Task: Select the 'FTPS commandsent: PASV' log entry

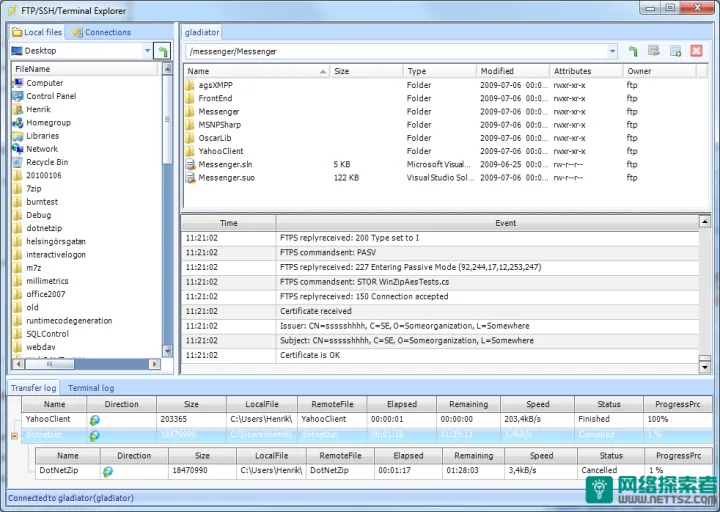Action: [x=440, y=253]
